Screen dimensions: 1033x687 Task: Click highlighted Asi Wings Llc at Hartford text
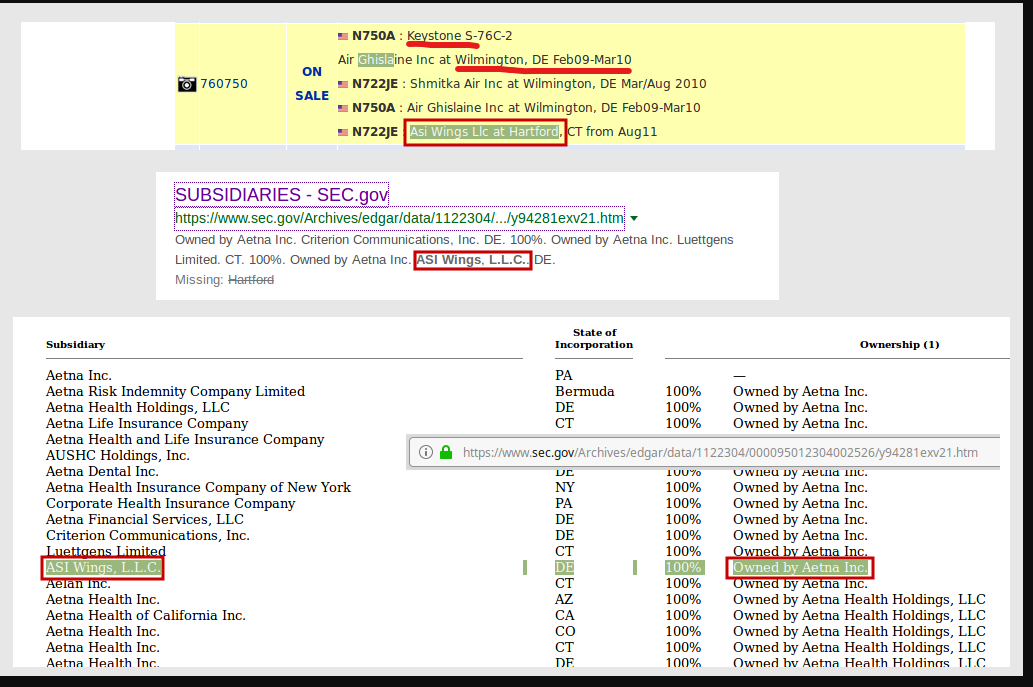coord(485,132)
